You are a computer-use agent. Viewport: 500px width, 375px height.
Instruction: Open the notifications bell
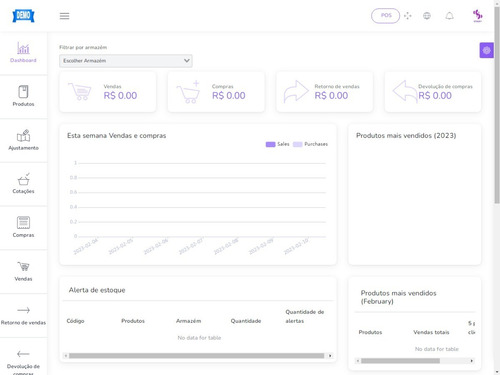pyautogui.click(x=449, y=16)
